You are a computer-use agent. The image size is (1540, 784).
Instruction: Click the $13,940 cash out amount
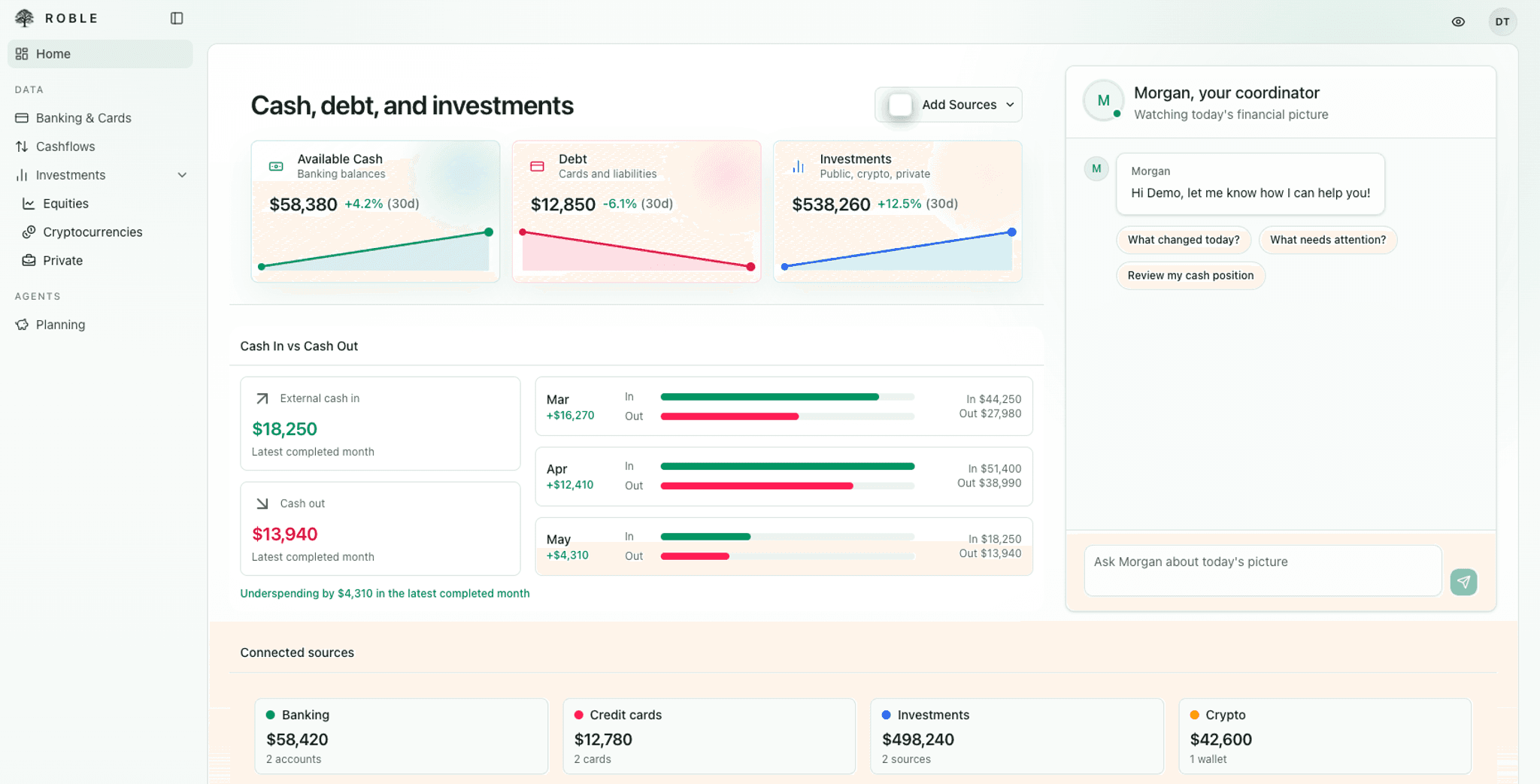coord(285,534)
